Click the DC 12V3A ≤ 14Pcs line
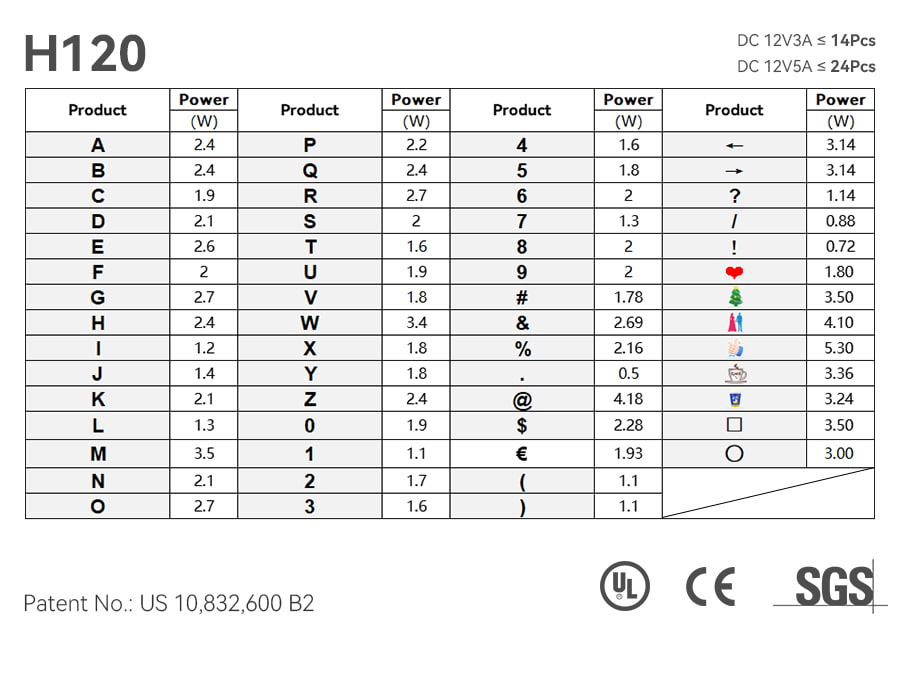 tap(805, 41)
